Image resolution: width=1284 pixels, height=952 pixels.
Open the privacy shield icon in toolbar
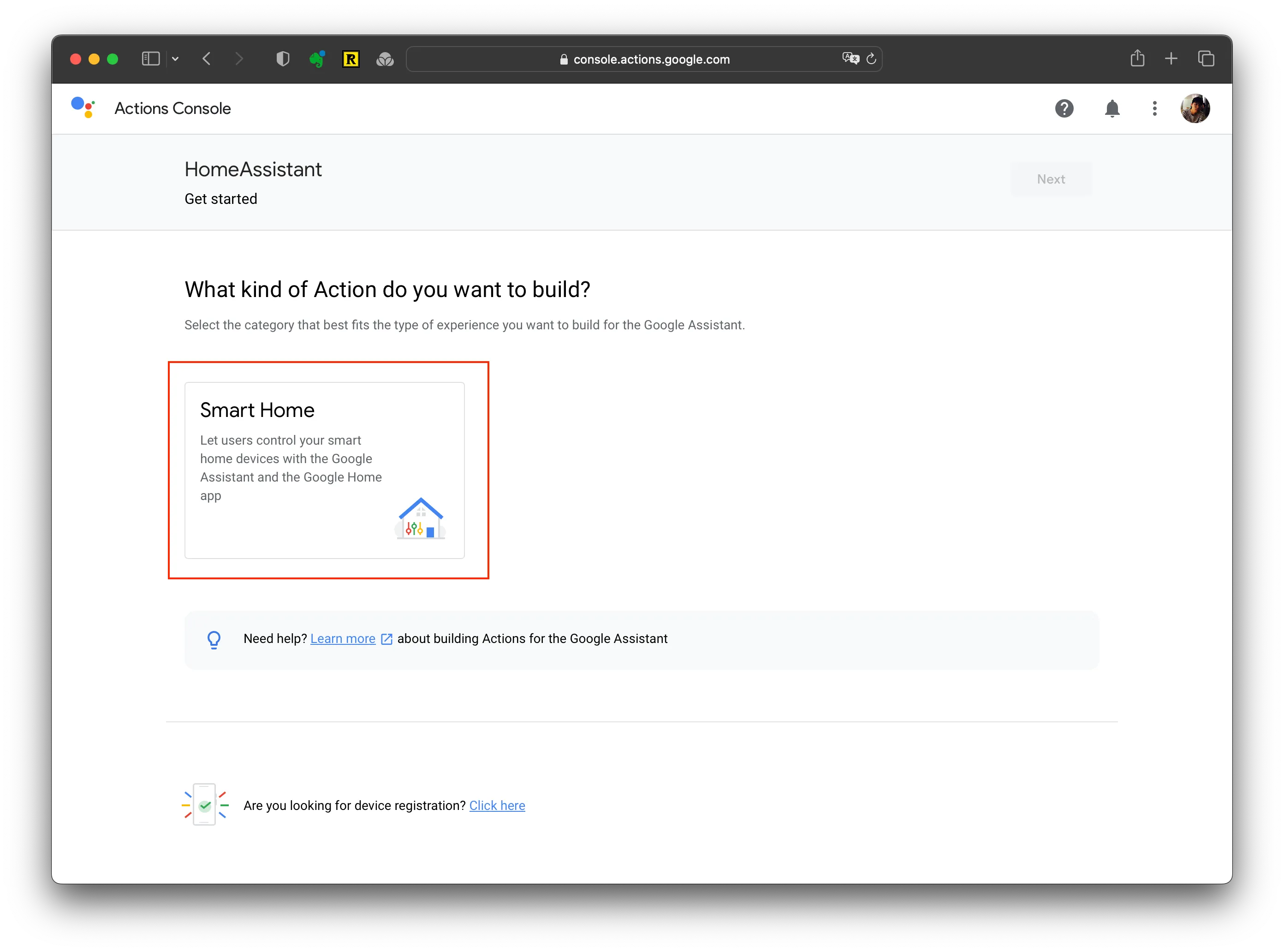click(282, 59)
